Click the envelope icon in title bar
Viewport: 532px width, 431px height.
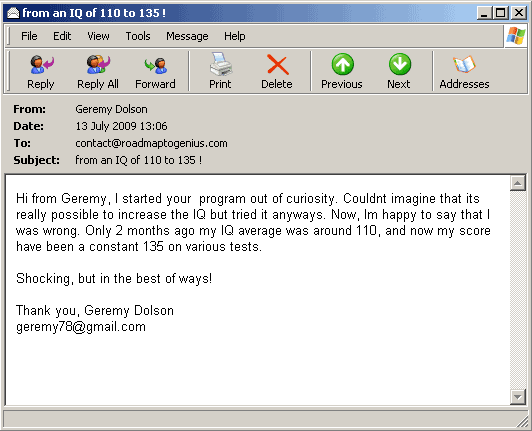pyautogui.click(x=13, y=13)
